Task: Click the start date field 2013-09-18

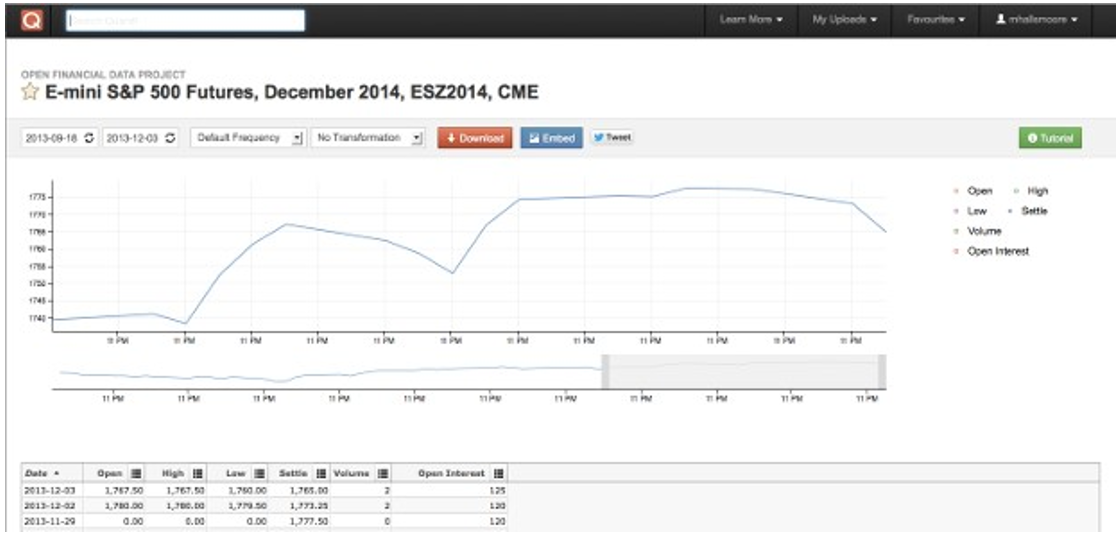Action: click(60, 138)
